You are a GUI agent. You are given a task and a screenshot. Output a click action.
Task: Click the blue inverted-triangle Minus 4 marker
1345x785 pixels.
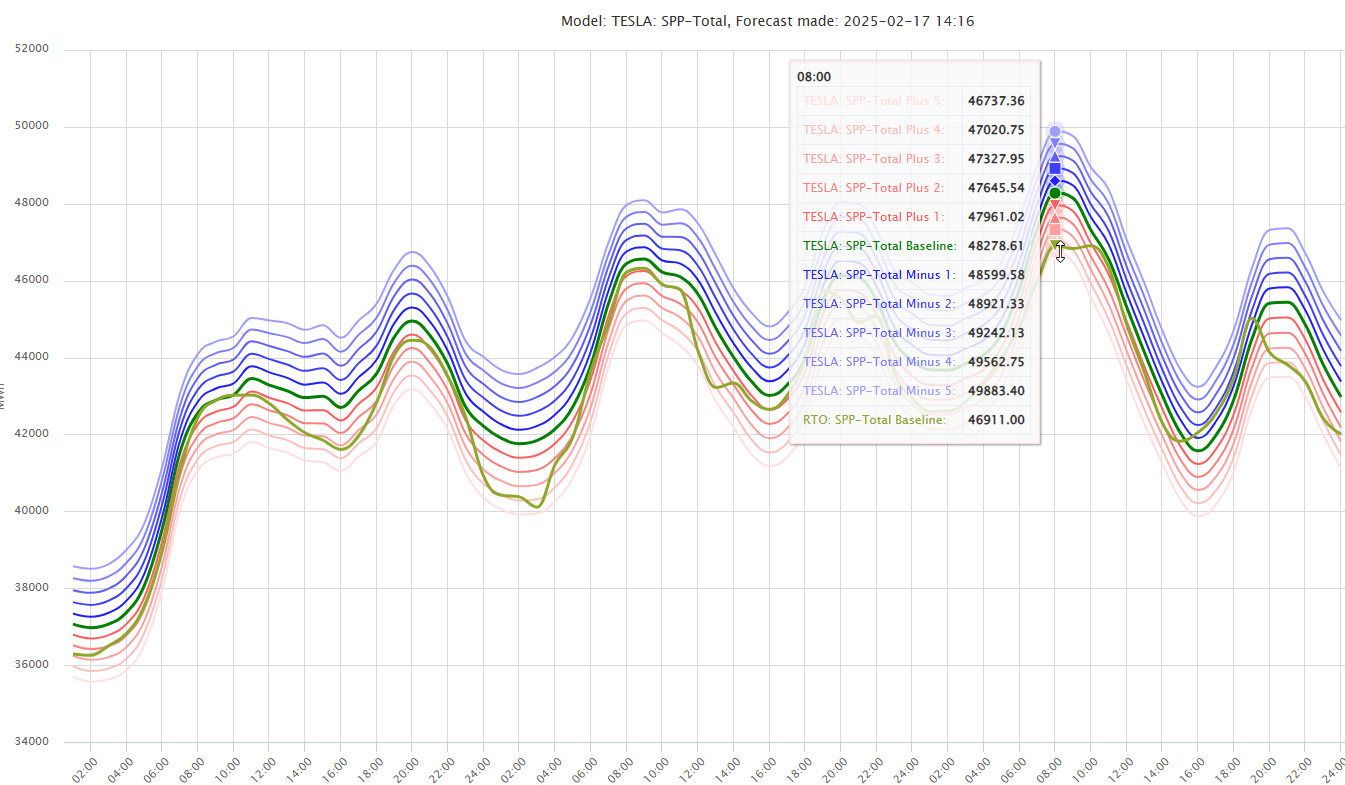point(1055,144)
